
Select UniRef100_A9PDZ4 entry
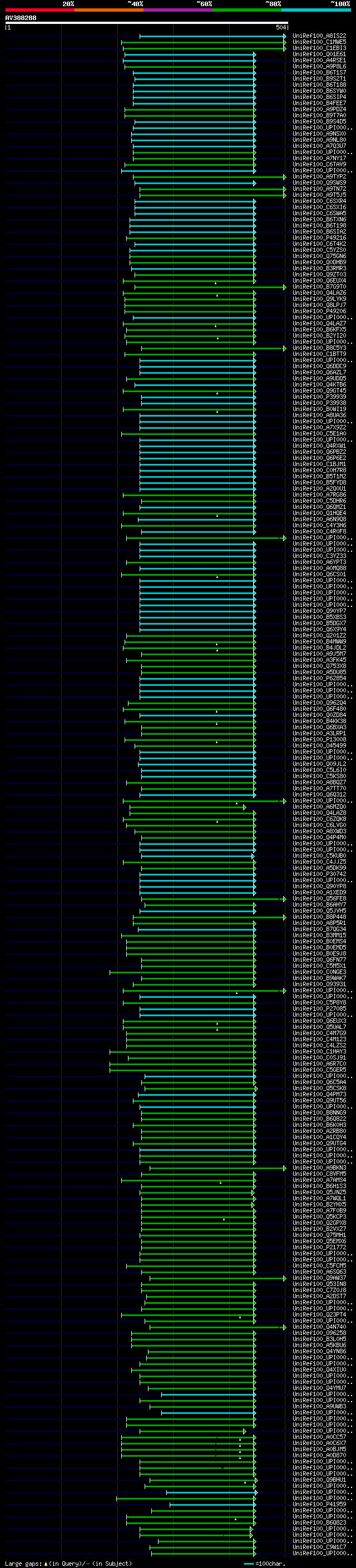[x=319, y=110]
